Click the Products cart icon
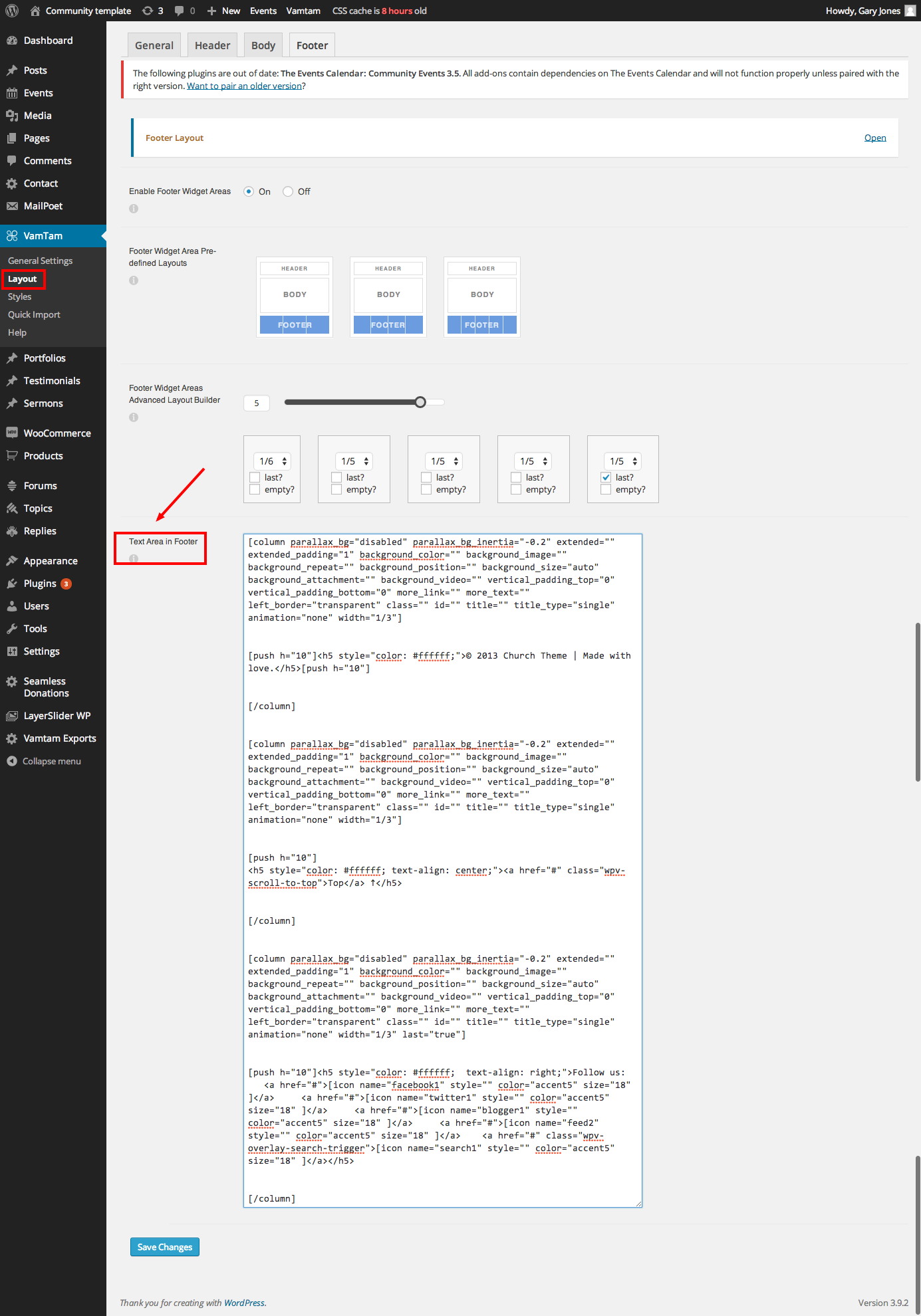Screen dimensions: 921x1316 coord(12,456)
